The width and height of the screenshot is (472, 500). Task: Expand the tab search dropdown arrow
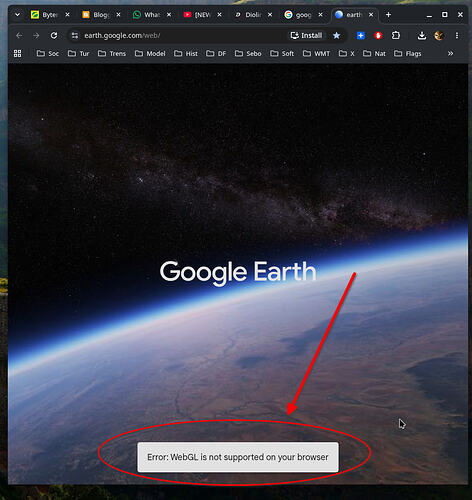17,15
